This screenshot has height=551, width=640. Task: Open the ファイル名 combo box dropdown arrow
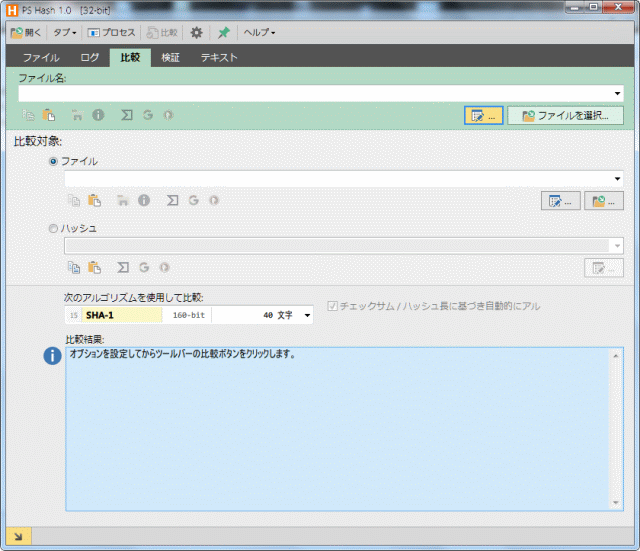point(617,93)
